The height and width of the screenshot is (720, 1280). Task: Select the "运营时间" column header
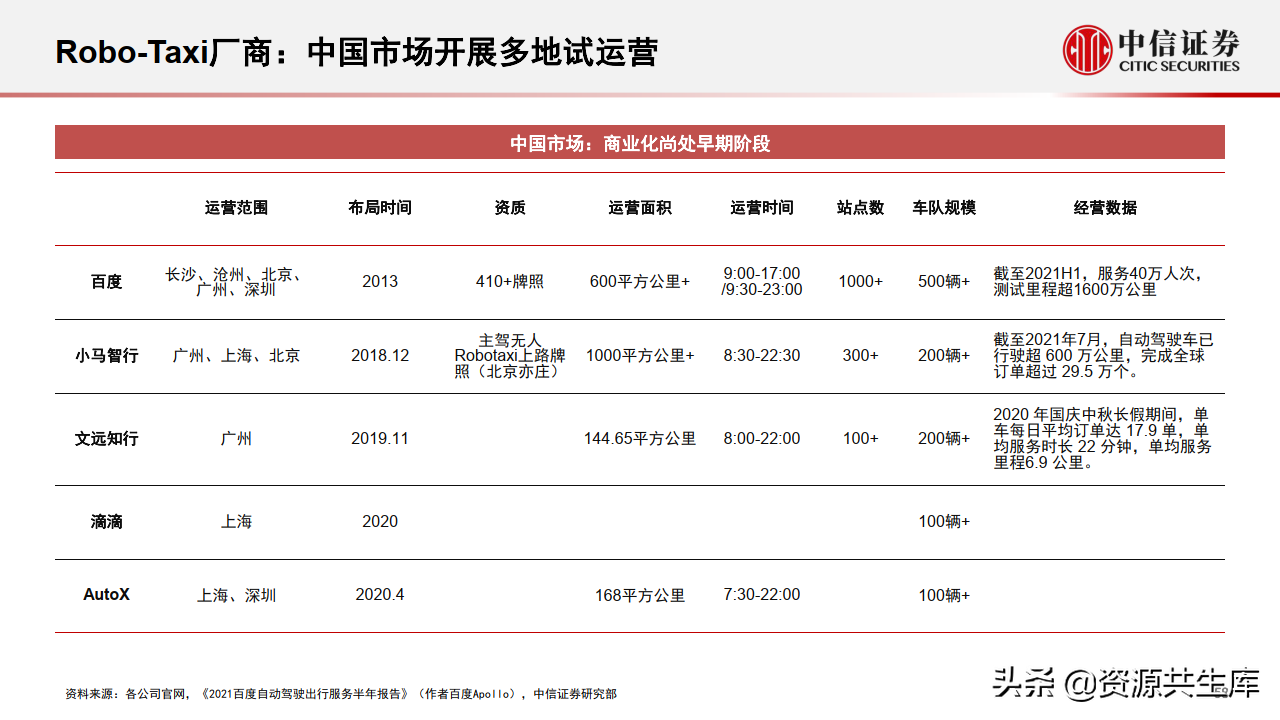pyautogui.click(x=762, y=208)
